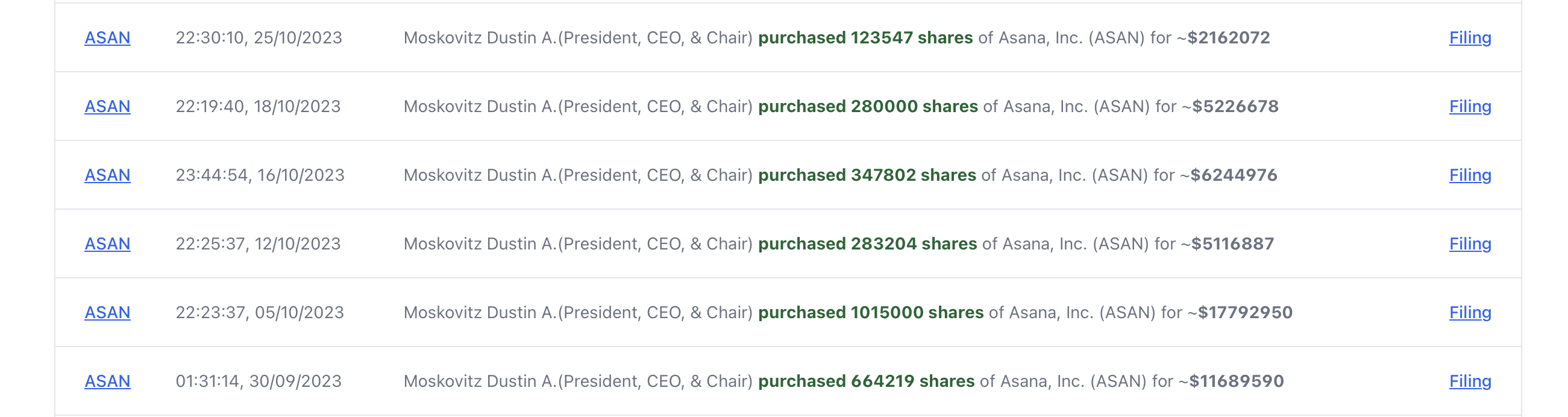This screenshot has width=1568, height=417.
Task: Click the timestamp 22:19:40, 18/10/2023
Action: click(258, 107)
